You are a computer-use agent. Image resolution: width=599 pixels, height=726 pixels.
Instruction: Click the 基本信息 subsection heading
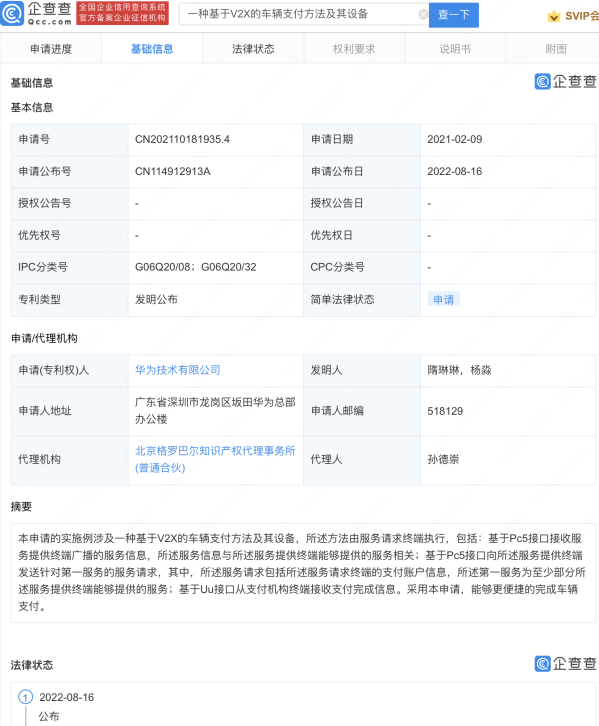(x=32, y=107)
